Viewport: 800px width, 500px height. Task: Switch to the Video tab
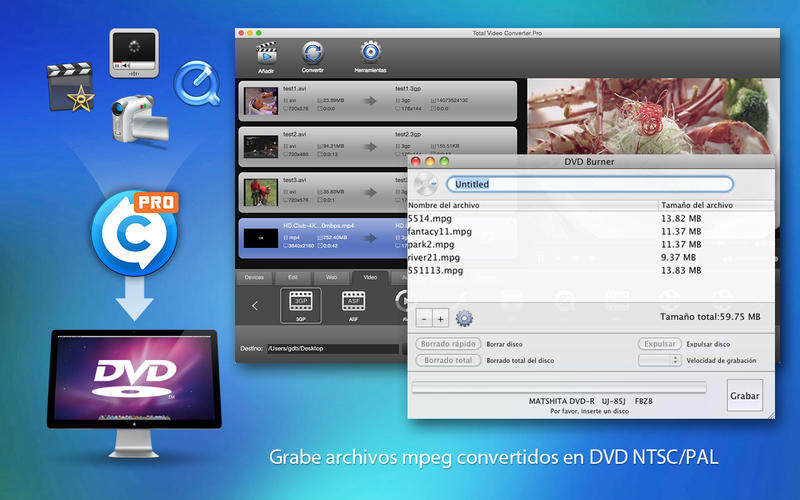370,278
